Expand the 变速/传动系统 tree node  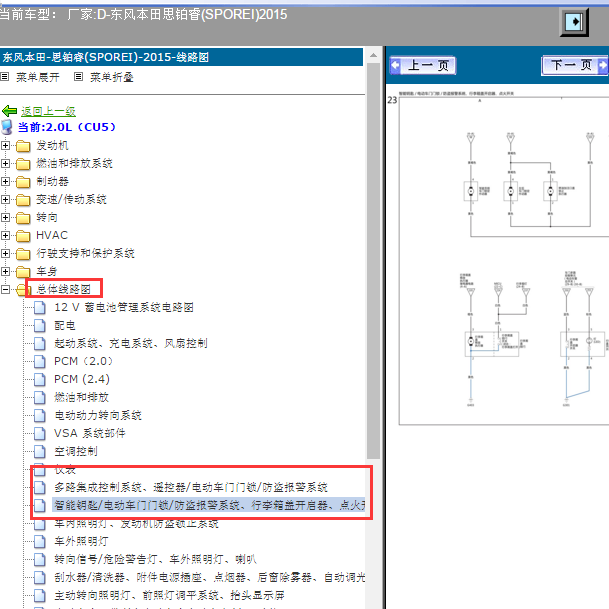point(5,200)
